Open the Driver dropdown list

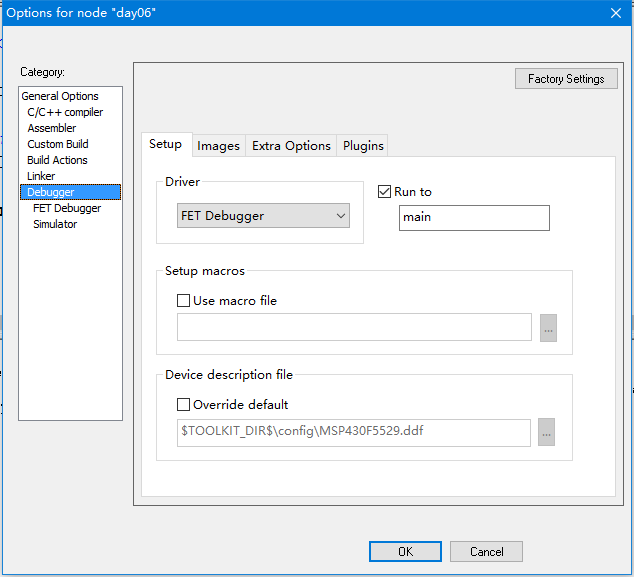263,216
